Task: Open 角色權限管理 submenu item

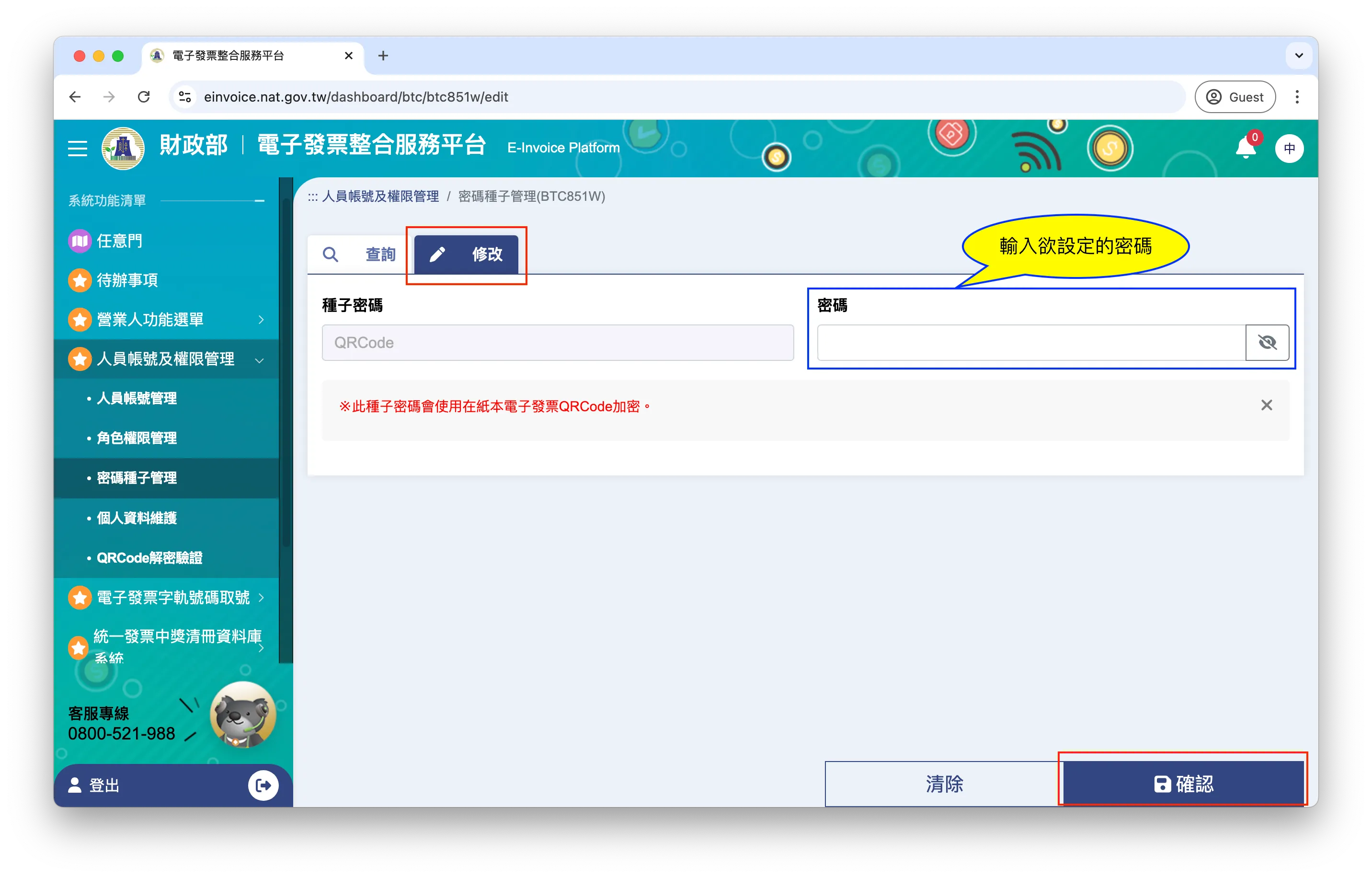Action: [137, 438]
